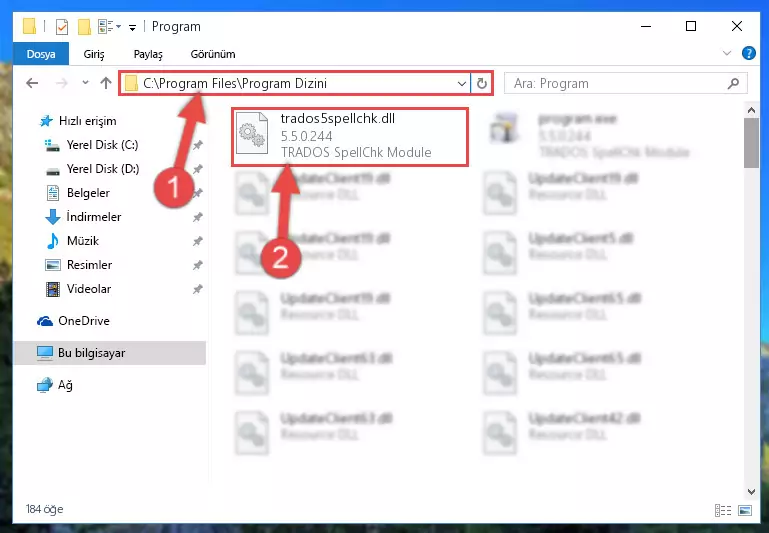Click the address bar path field
Image resolution: width=769 pixels, height=533 pixels.
click(x=294, y=83)
